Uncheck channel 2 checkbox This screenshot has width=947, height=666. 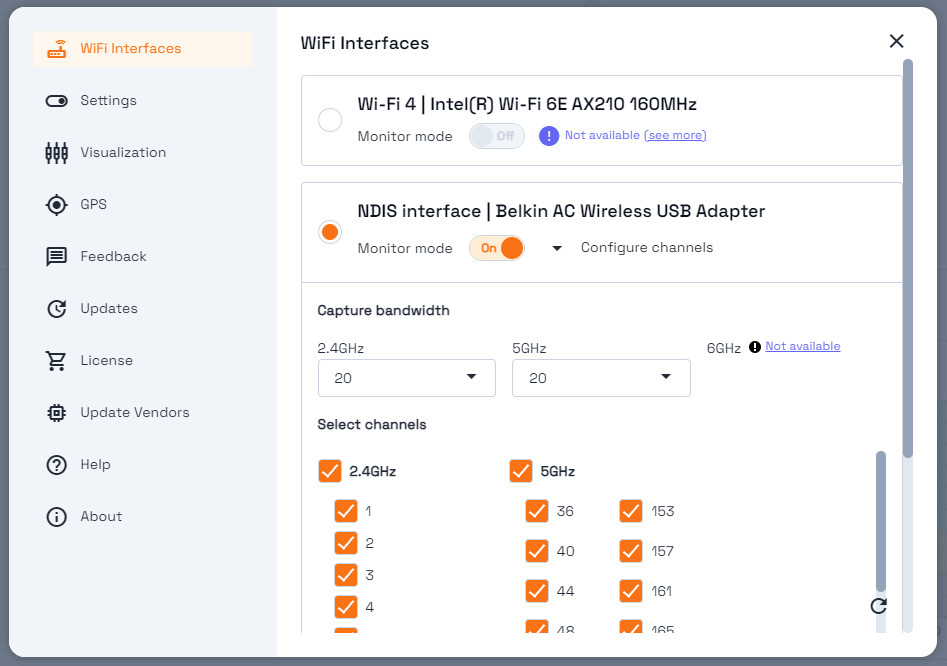tap(345, 543)
